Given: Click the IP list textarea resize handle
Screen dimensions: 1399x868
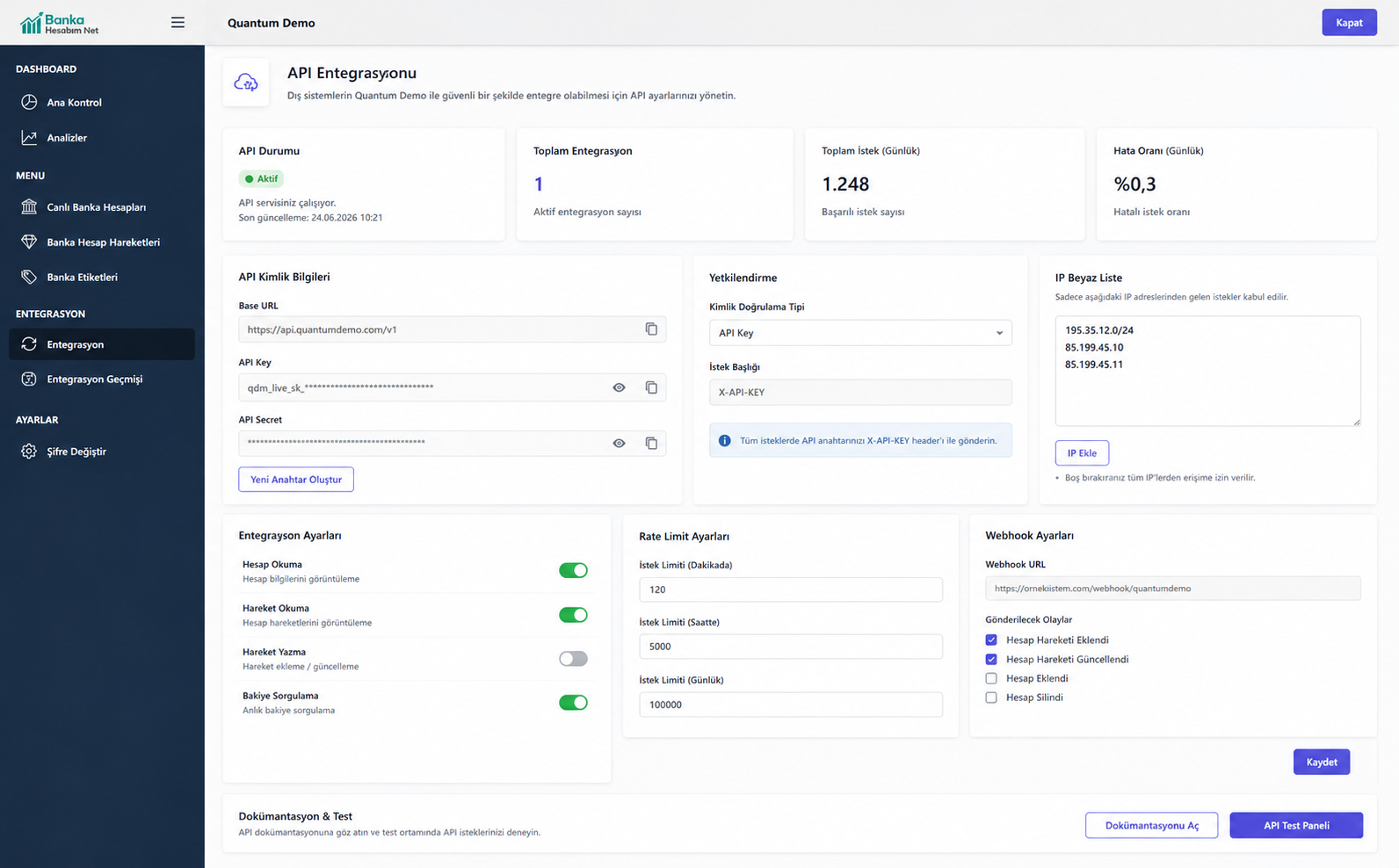Looking at the screenshot, I should coord(1356,422).
